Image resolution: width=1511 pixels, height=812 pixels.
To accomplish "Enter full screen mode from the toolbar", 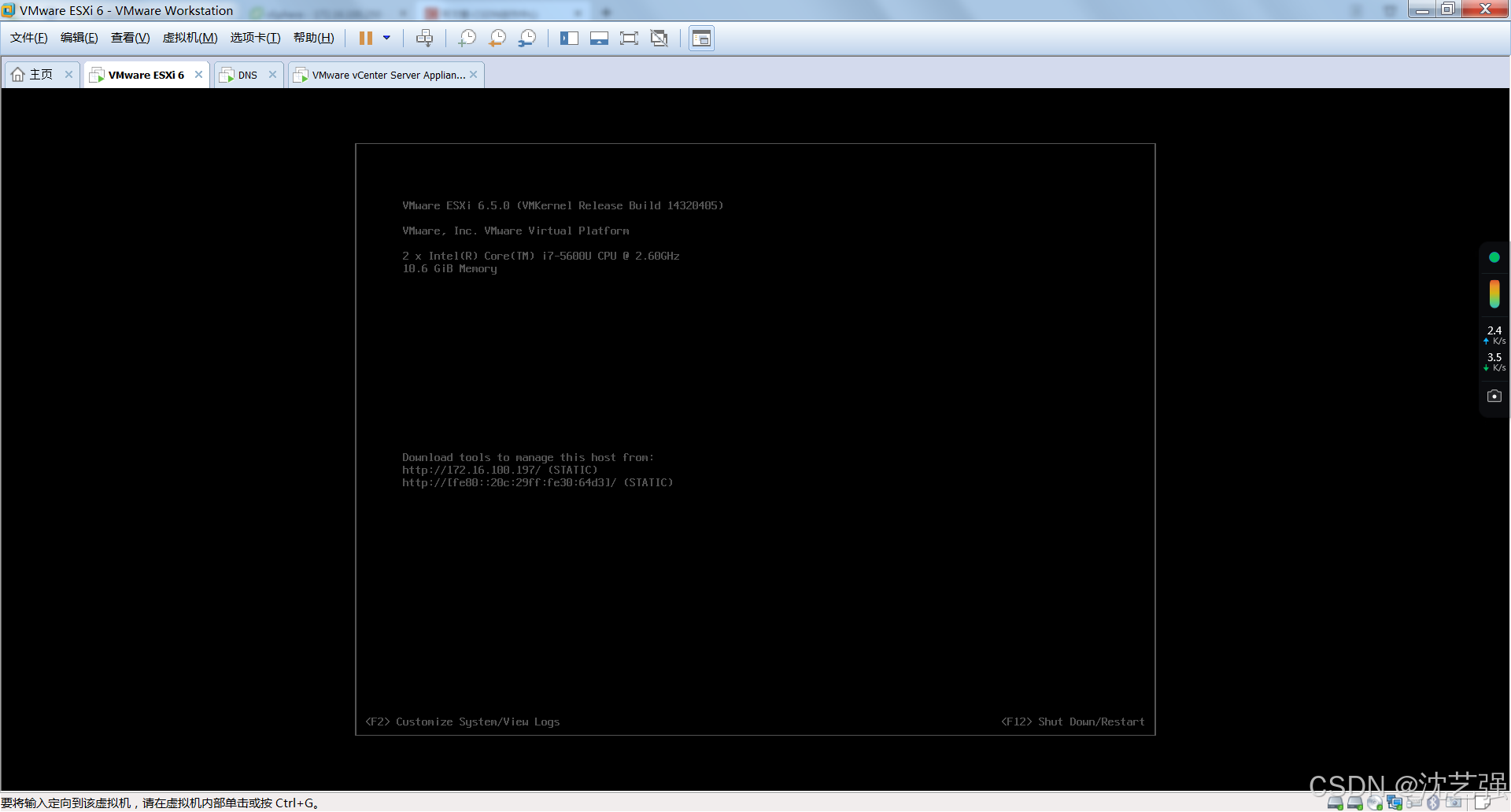I will (x=629, y=39).
